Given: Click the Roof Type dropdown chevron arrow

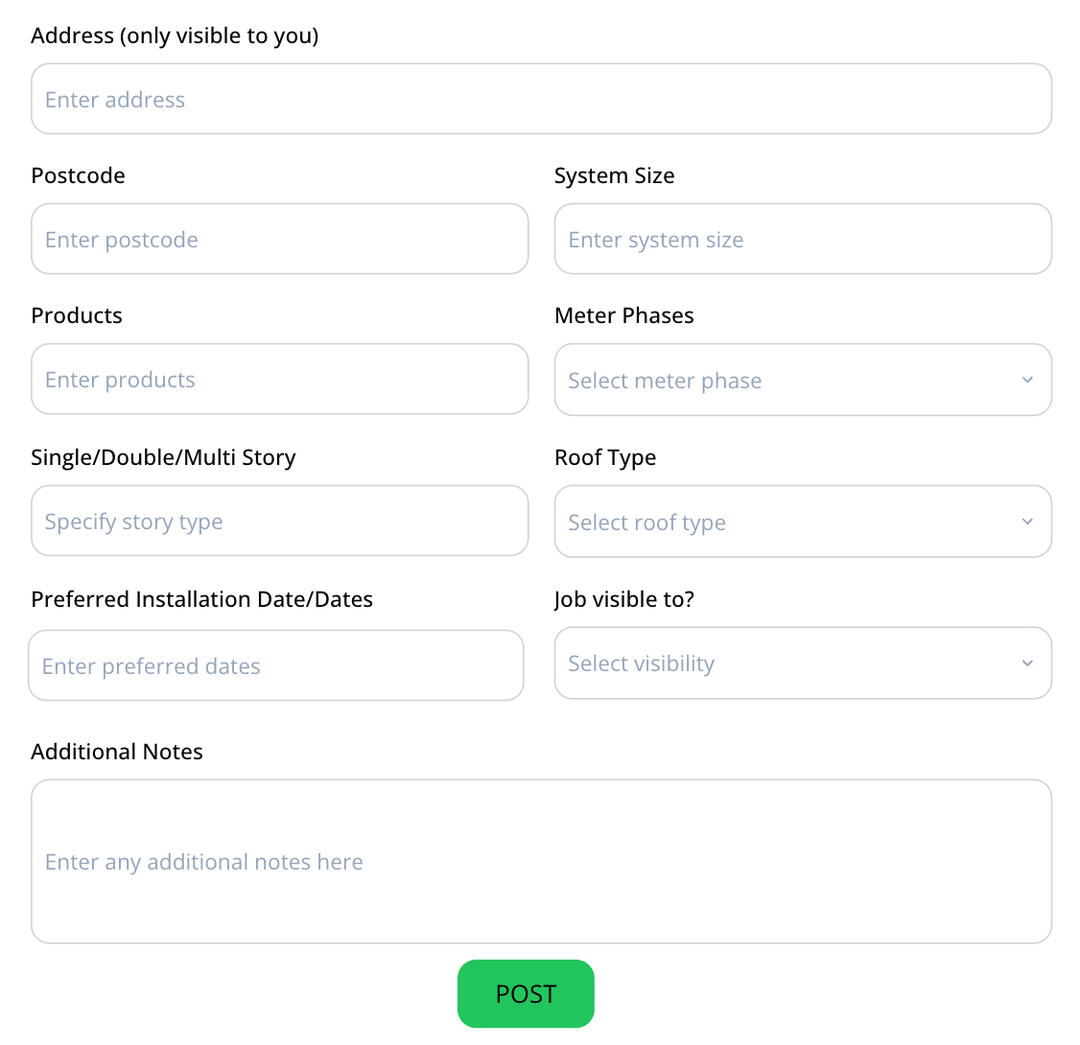Looking at the screenshot, I should coord(1027,522).
